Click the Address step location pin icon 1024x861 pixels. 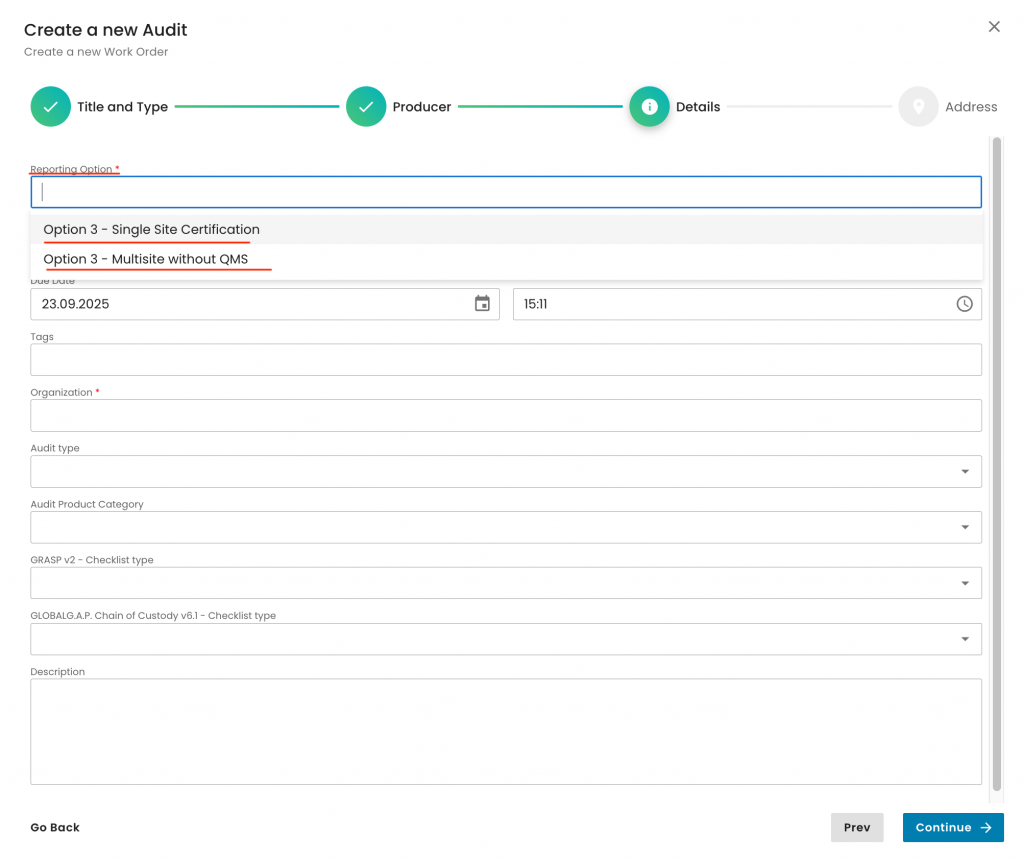[918, 107]
